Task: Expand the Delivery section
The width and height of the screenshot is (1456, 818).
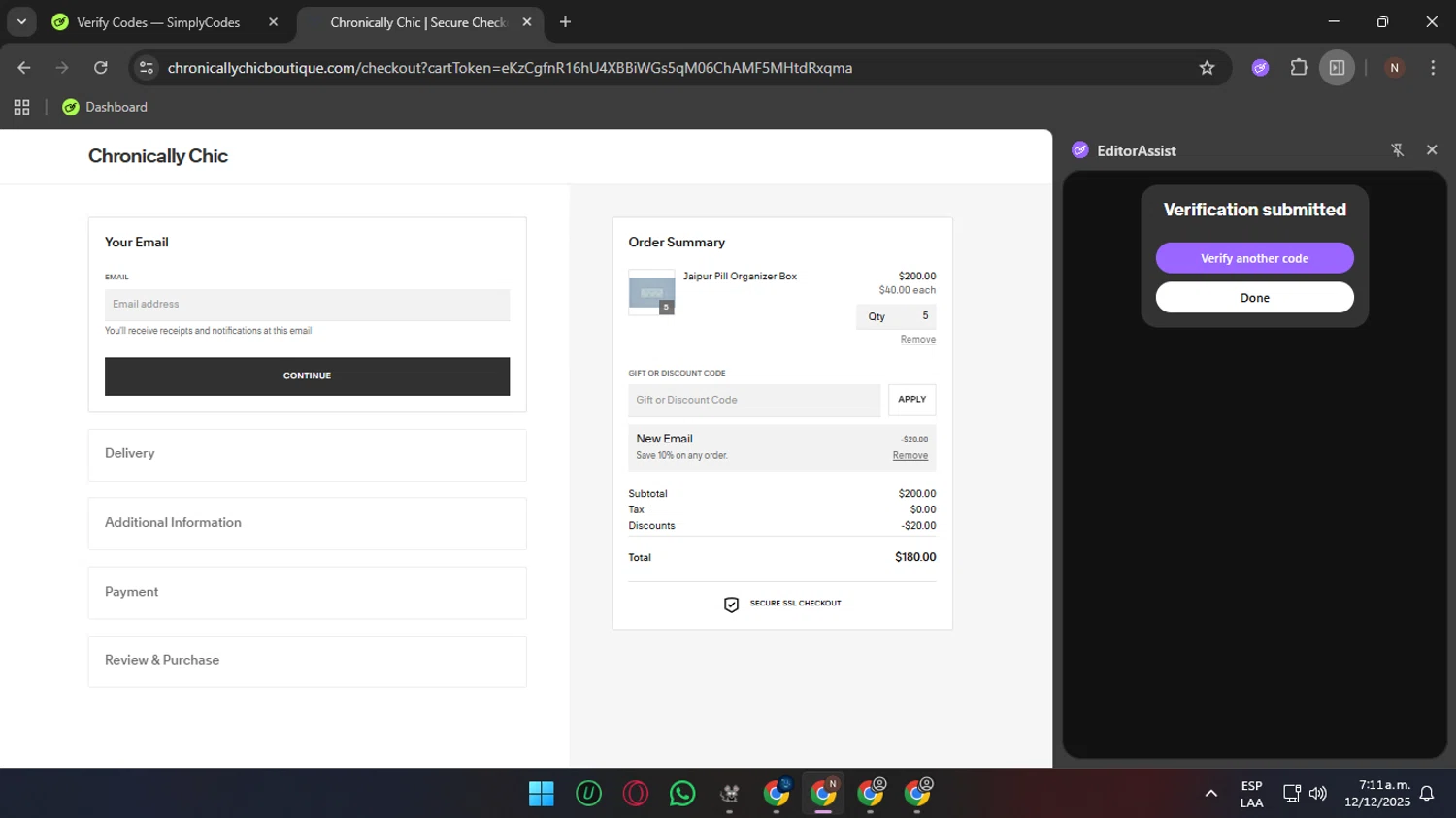Action: coord(307,454)
